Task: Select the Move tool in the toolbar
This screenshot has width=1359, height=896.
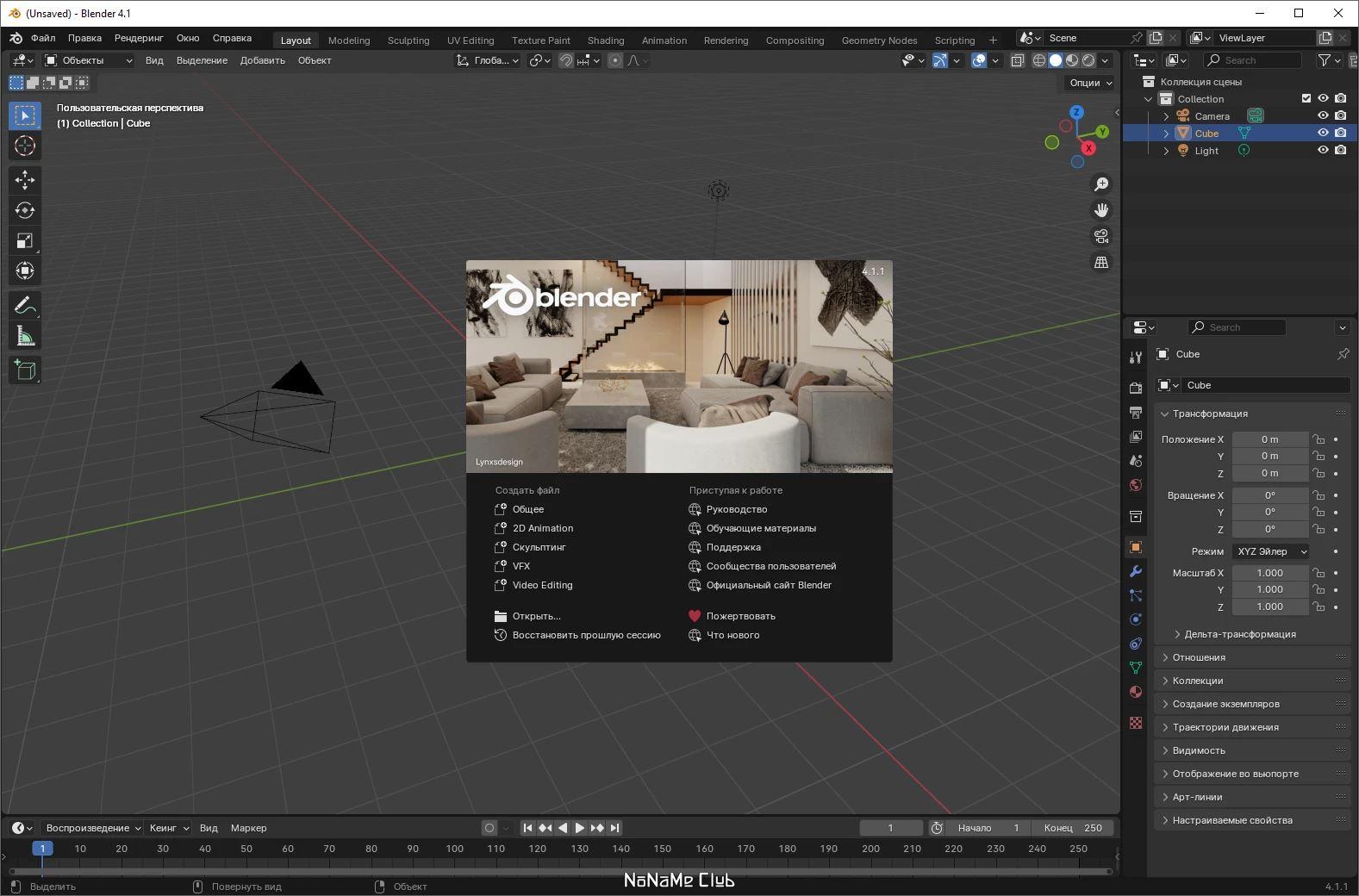Action: pyautogui.click(x=25, y=179)
